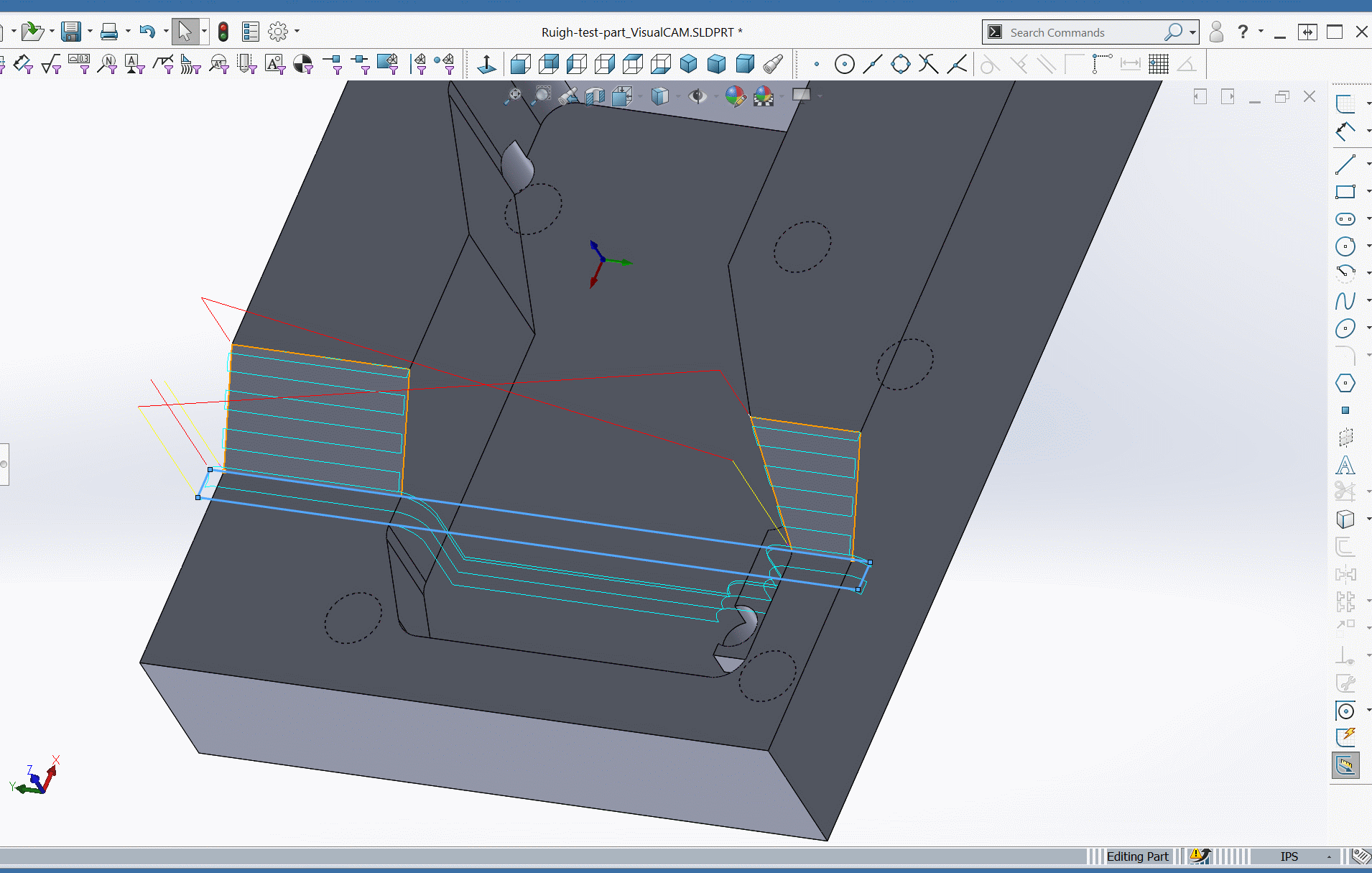Click the Zoom to Fit icon
The height and width of the screenshot is (873, 1372).
[514, 96]
